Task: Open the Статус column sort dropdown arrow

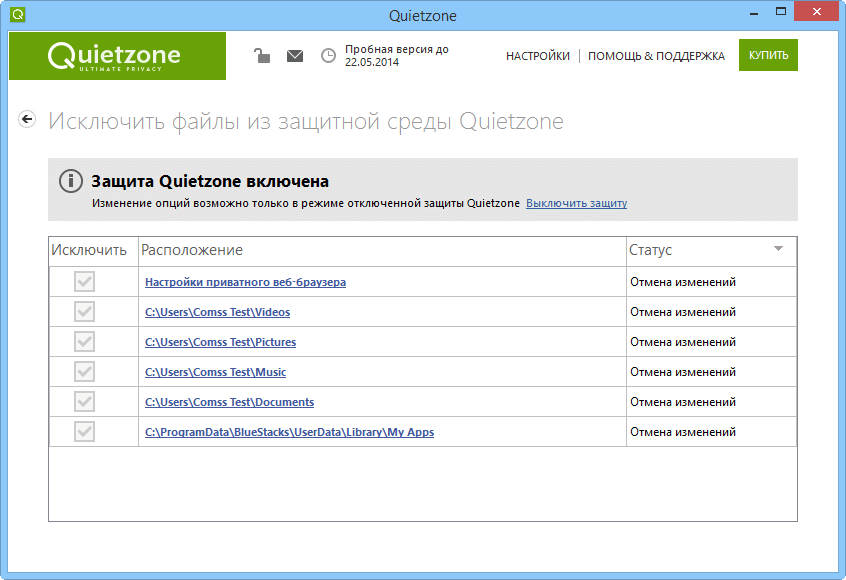Action: [x=778, y=249]
